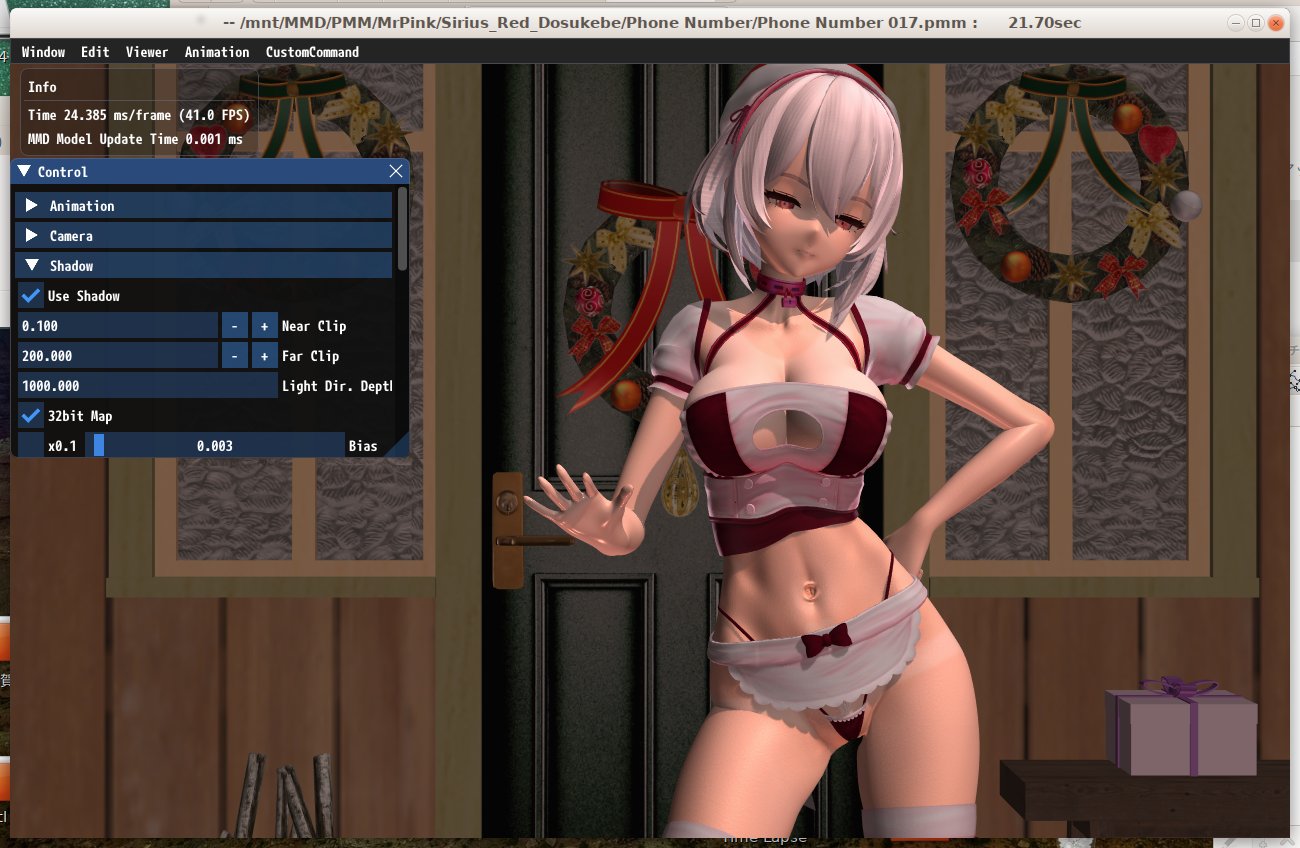This screenshot has width=1300, height=848.
Task: Decrease Far Clip with minus button
Action: [x=234, y=356]
